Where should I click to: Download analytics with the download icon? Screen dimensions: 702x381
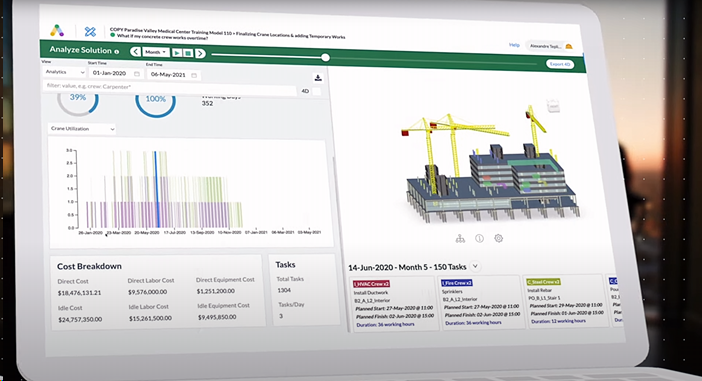318,78
